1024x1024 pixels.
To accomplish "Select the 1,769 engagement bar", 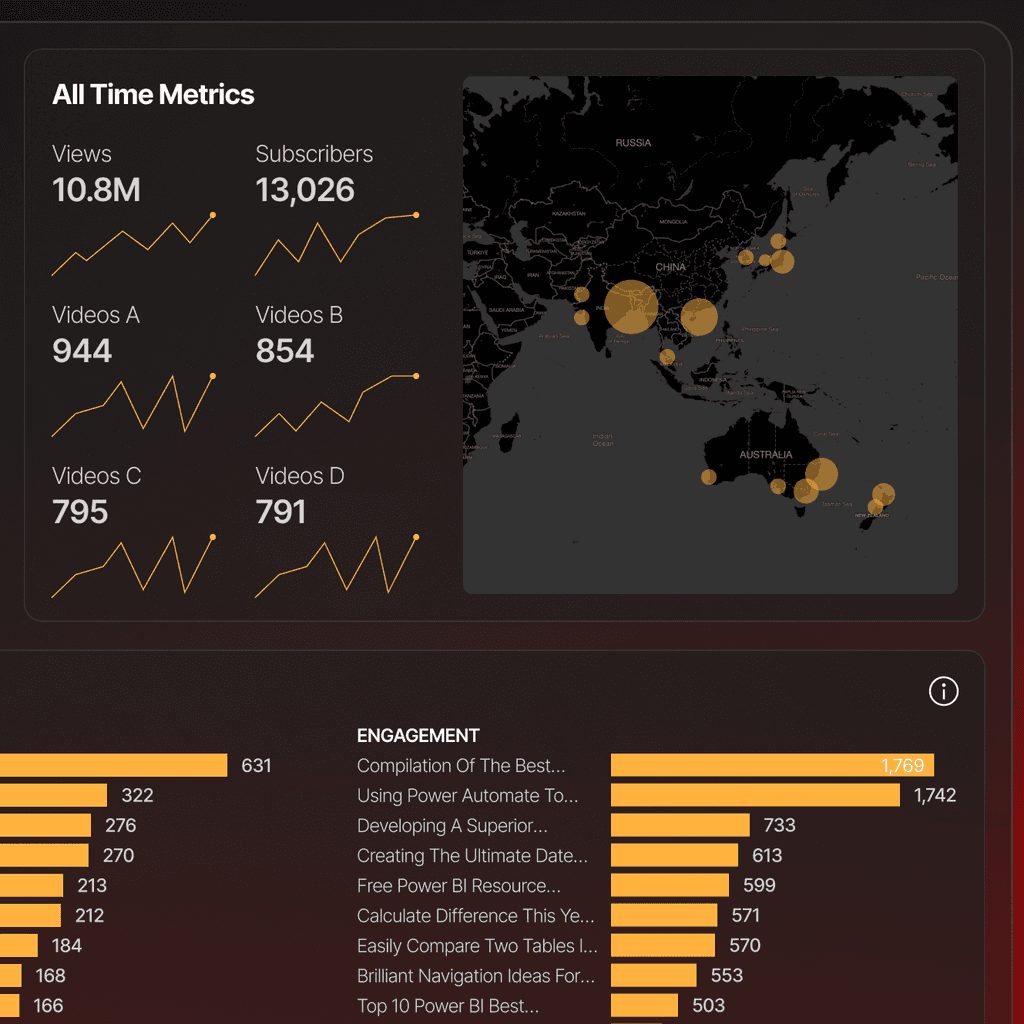I will pos(770,765).
